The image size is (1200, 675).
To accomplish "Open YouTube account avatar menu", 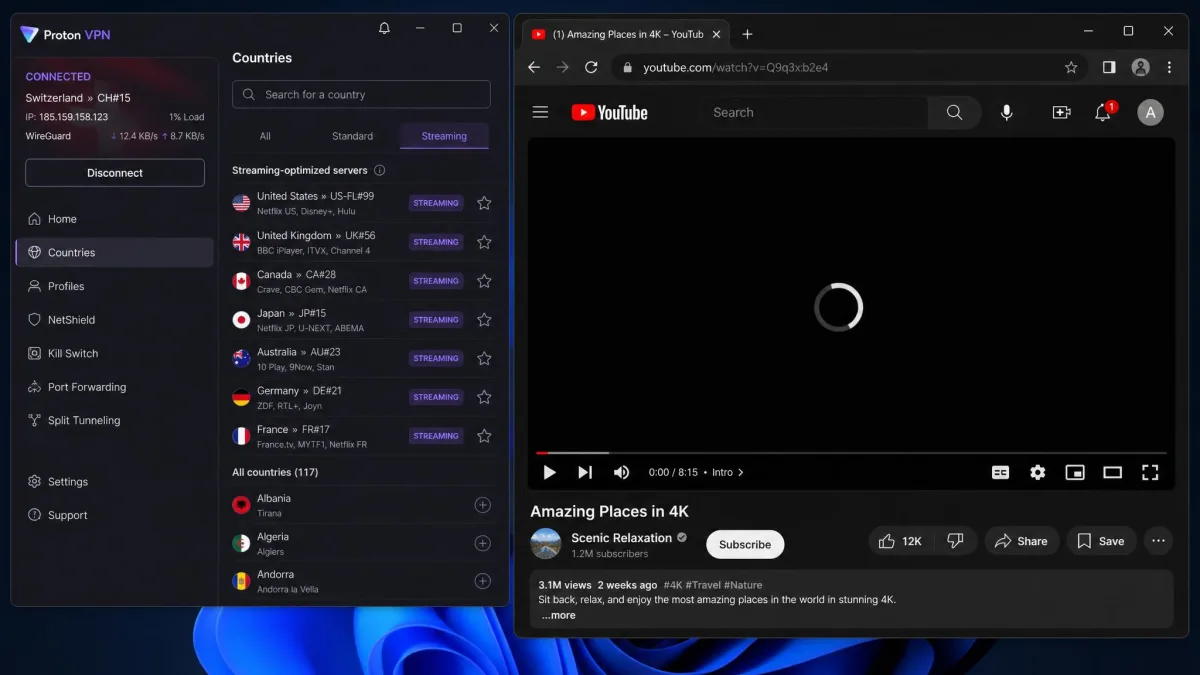I will click(x=1150, y=113).
